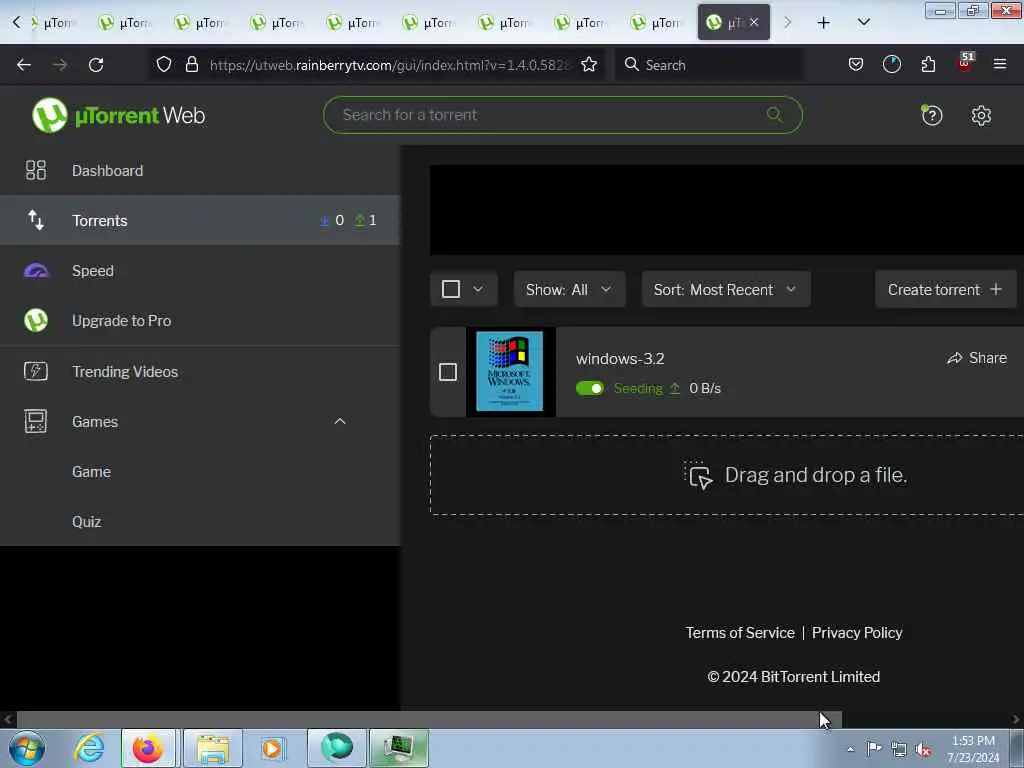This screenshot has width=1024, height=768.
Task: Click the µTorrent Web logo
Action: tap(118, 116)
